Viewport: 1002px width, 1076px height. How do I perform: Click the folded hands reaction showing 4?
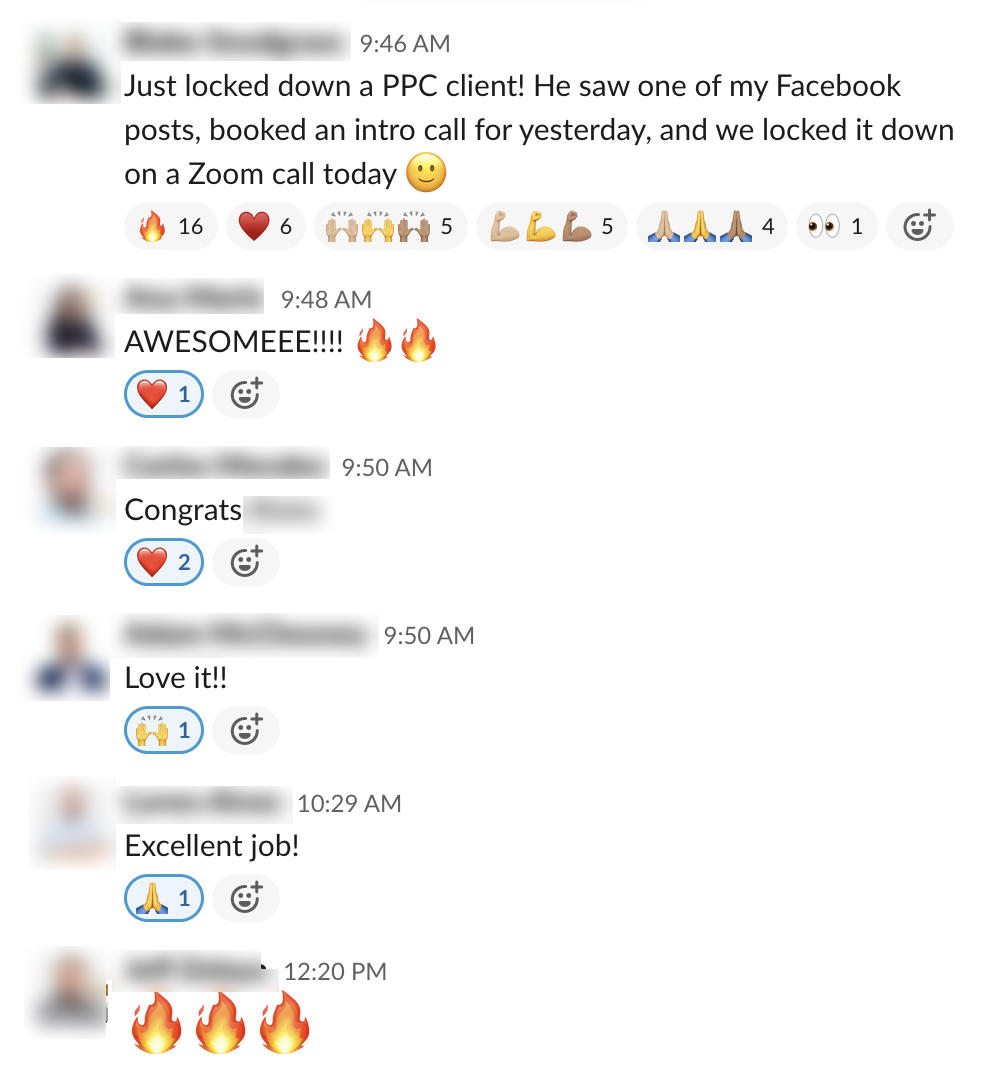click(x=712, y=226)
